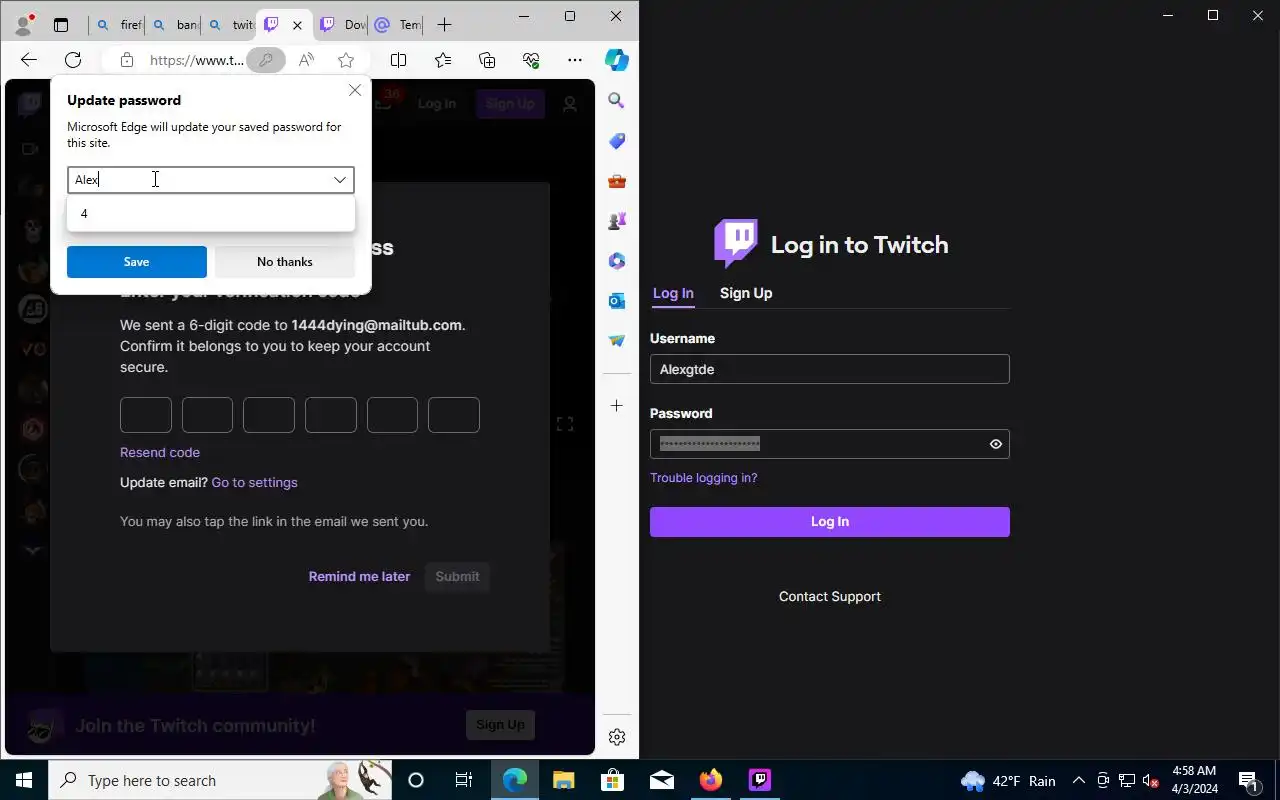
Task: Open Edge Favorites list
Action: pos(443,60)
